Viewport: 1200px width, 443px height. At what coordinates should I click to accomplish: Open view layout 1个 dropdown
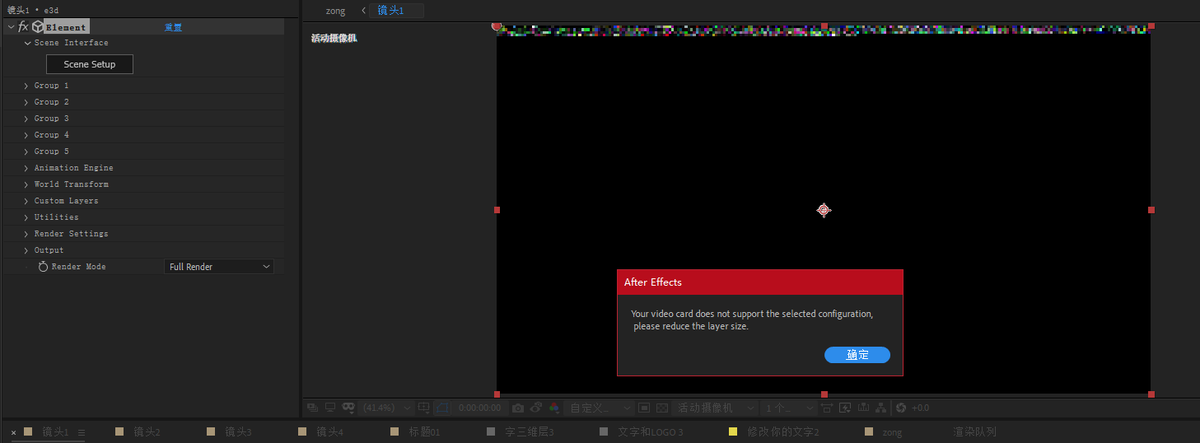tap(789, 408)
